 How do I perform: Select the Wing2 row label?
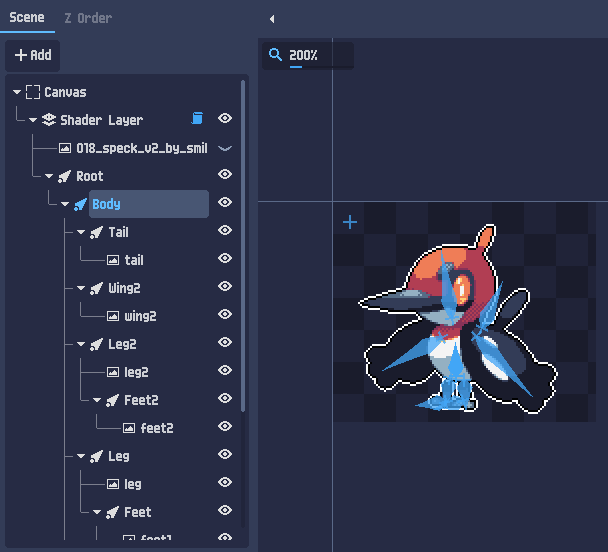[x=124, y=288]
